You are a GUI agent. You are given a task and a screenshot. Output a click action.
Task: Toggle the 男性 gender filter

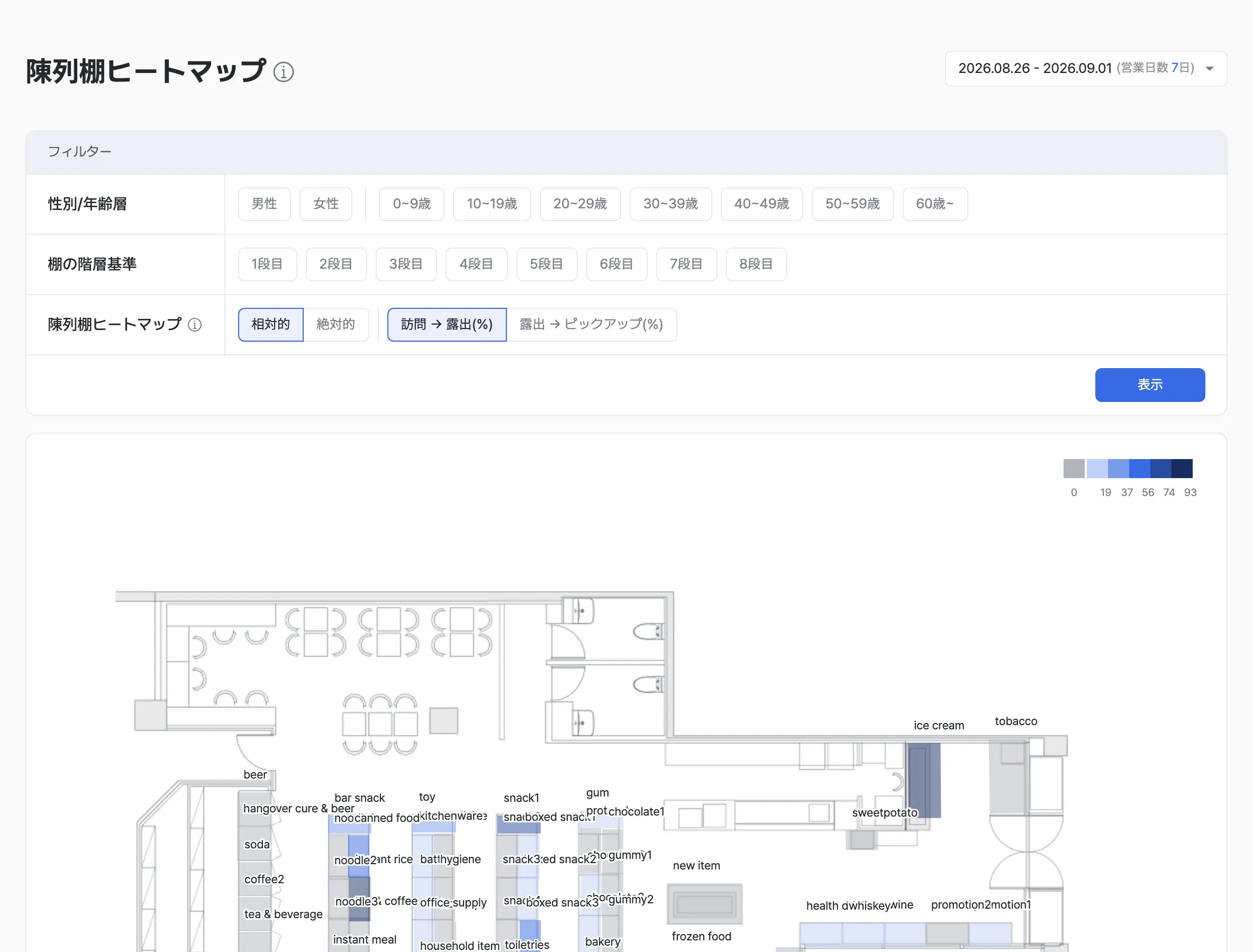264,204
